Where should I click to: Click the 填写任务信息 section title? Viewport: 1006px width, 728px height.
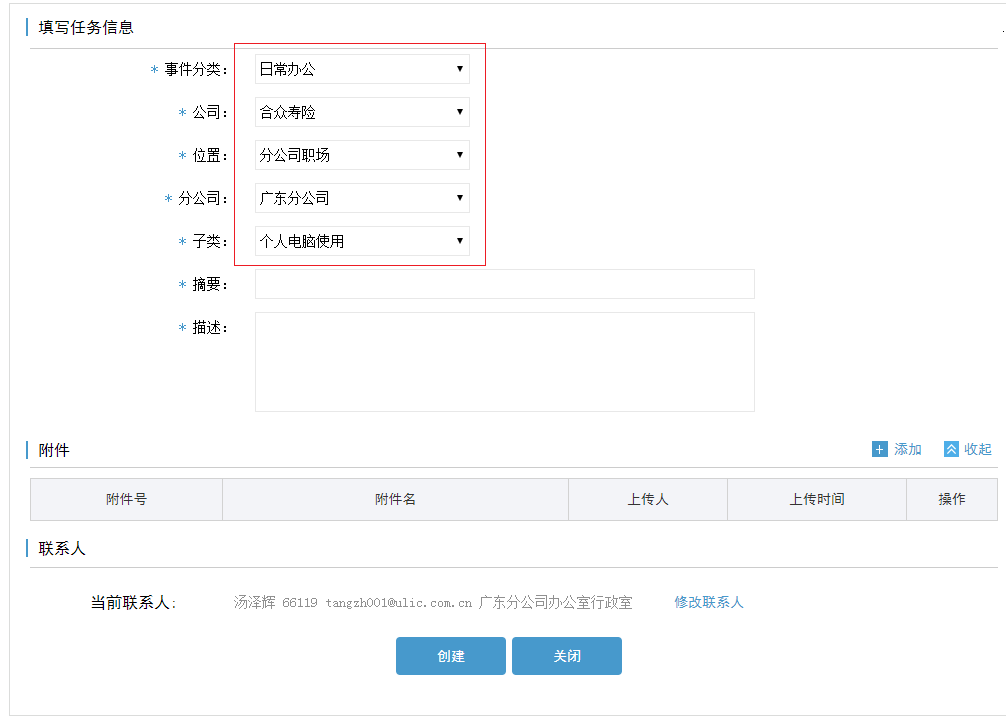(86, 27)
